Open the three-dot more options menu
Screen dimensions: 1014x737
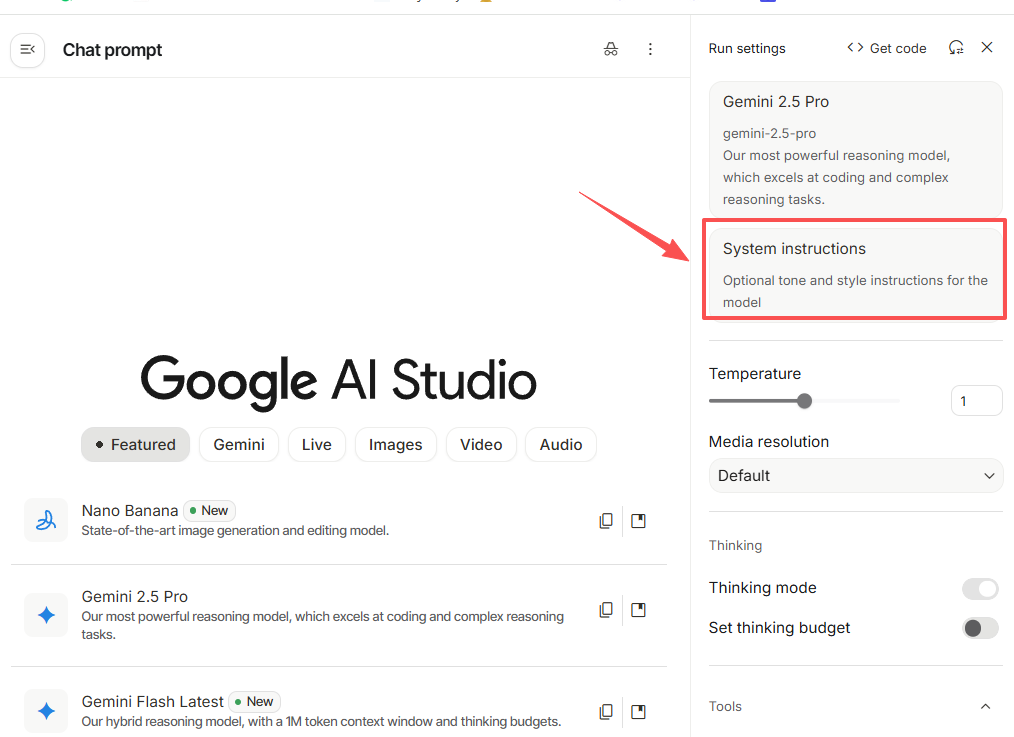(x=650, y=49)
